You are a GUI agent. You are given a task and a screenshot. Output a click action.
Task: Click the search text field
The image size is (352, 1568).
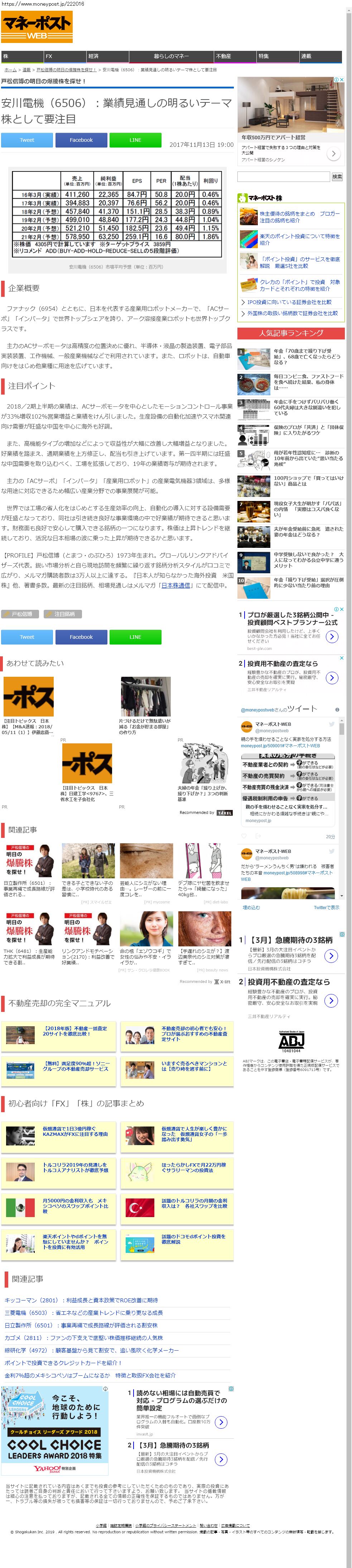click(x=283, y=177)
